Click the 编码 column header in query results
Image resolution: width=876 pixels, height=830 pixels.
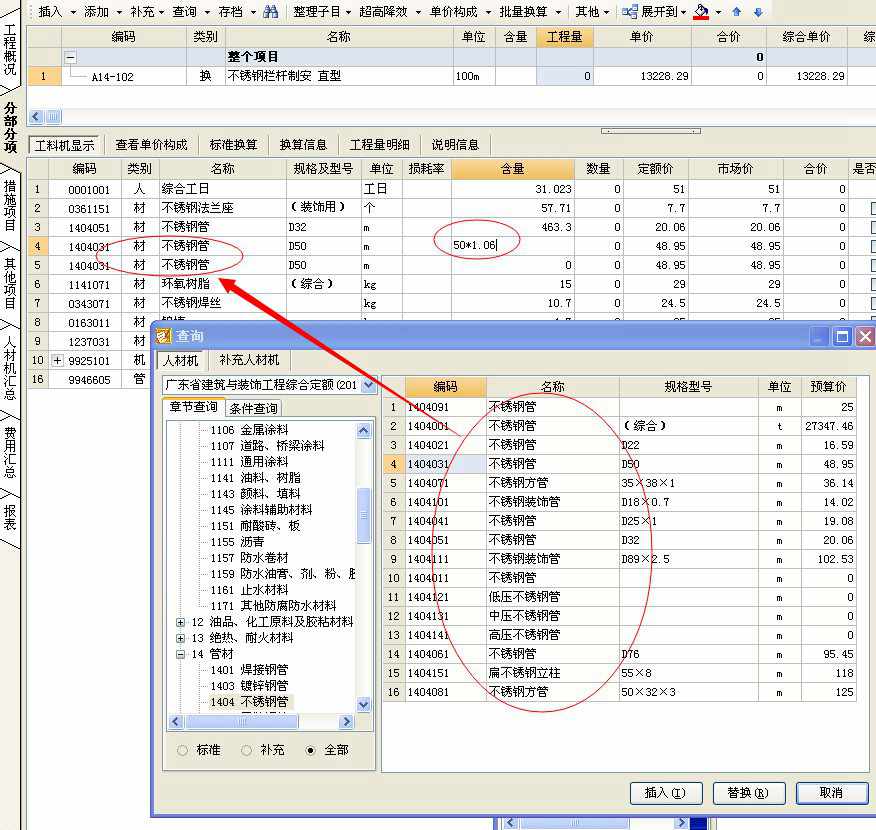tap(445, 387)
